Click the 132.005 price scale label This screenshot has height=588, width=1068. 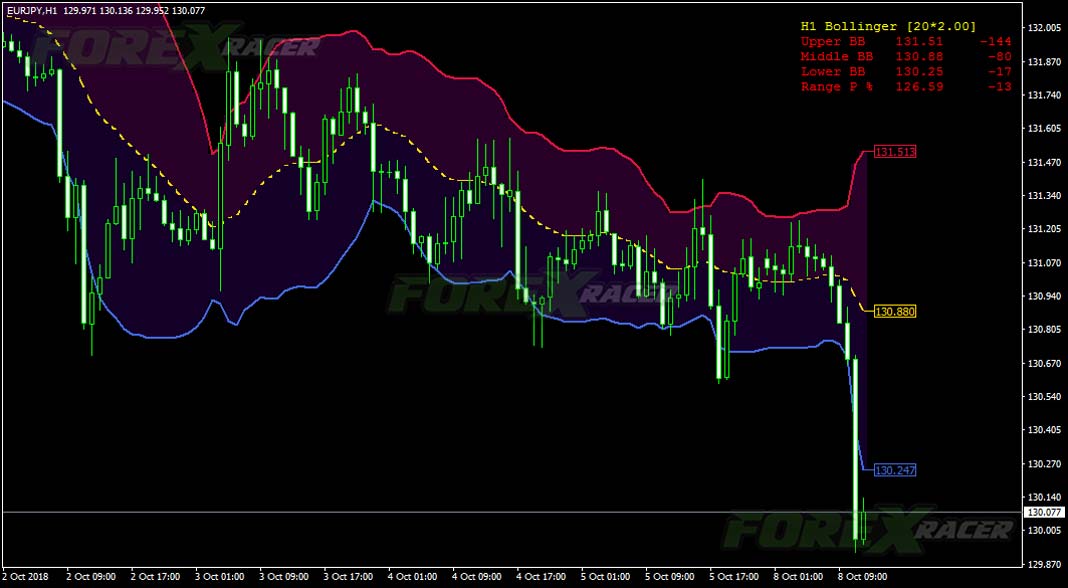click(x=1043, y=28)
